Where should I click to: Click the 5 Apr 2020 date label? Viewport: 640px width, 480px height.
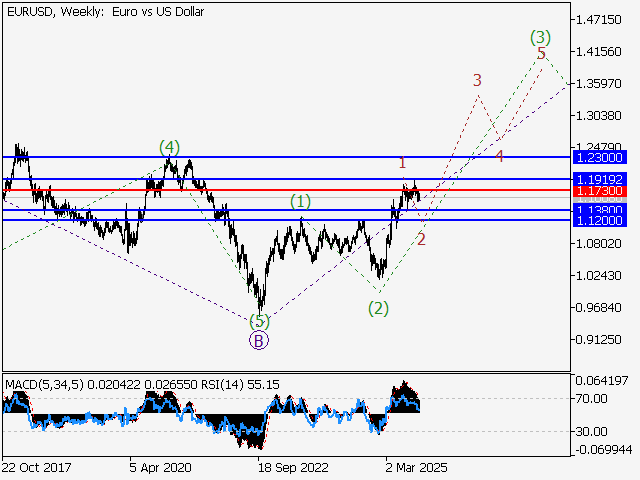tap(161, 467)
